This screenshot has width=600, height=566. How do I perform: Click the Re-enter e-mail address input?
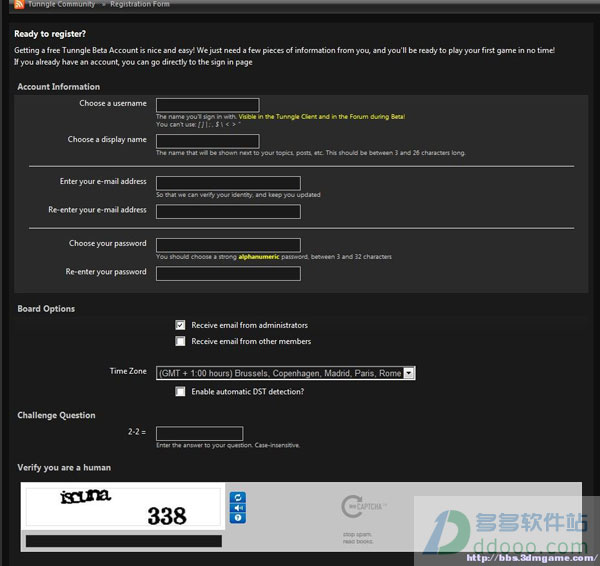pyautogui.click(x=228, y=211)
